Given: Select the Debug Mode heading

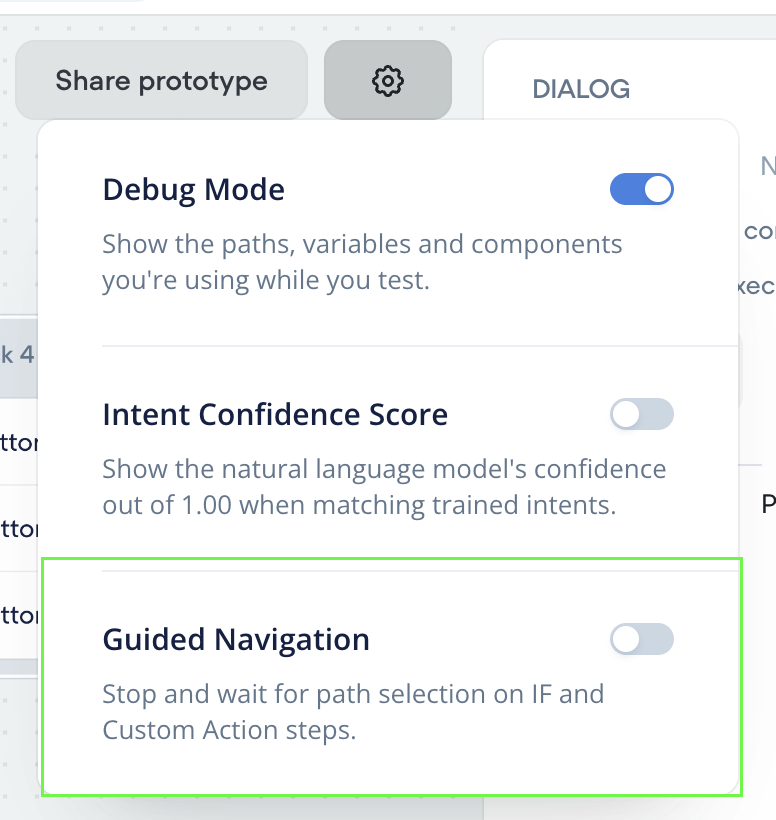Looking at the screenshot, I should 193,190.
